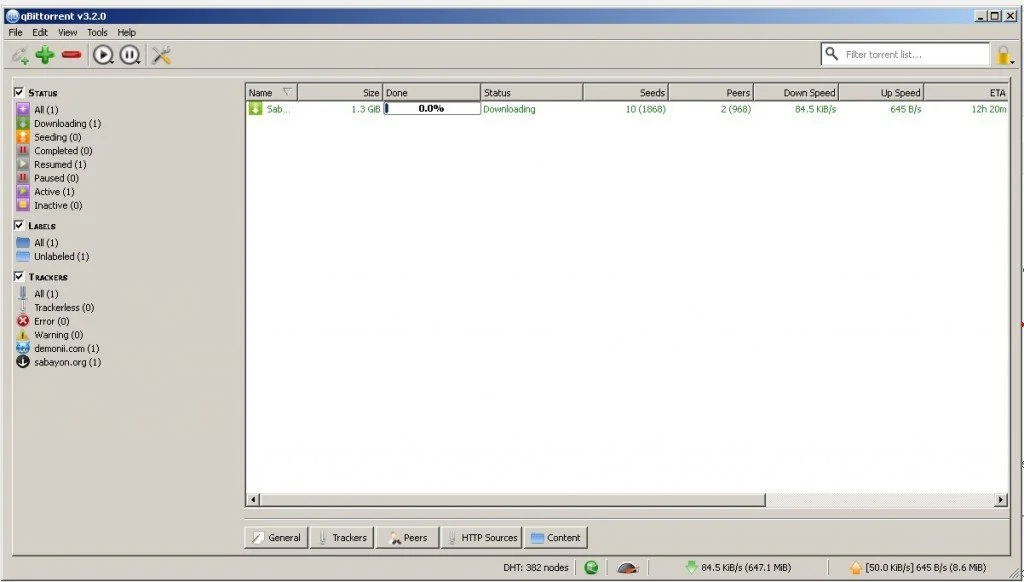Image resolution: width=1024 pixels, height=582 pixels.
Task: Select the Sab... torrent name
Action: pos(278,109)
